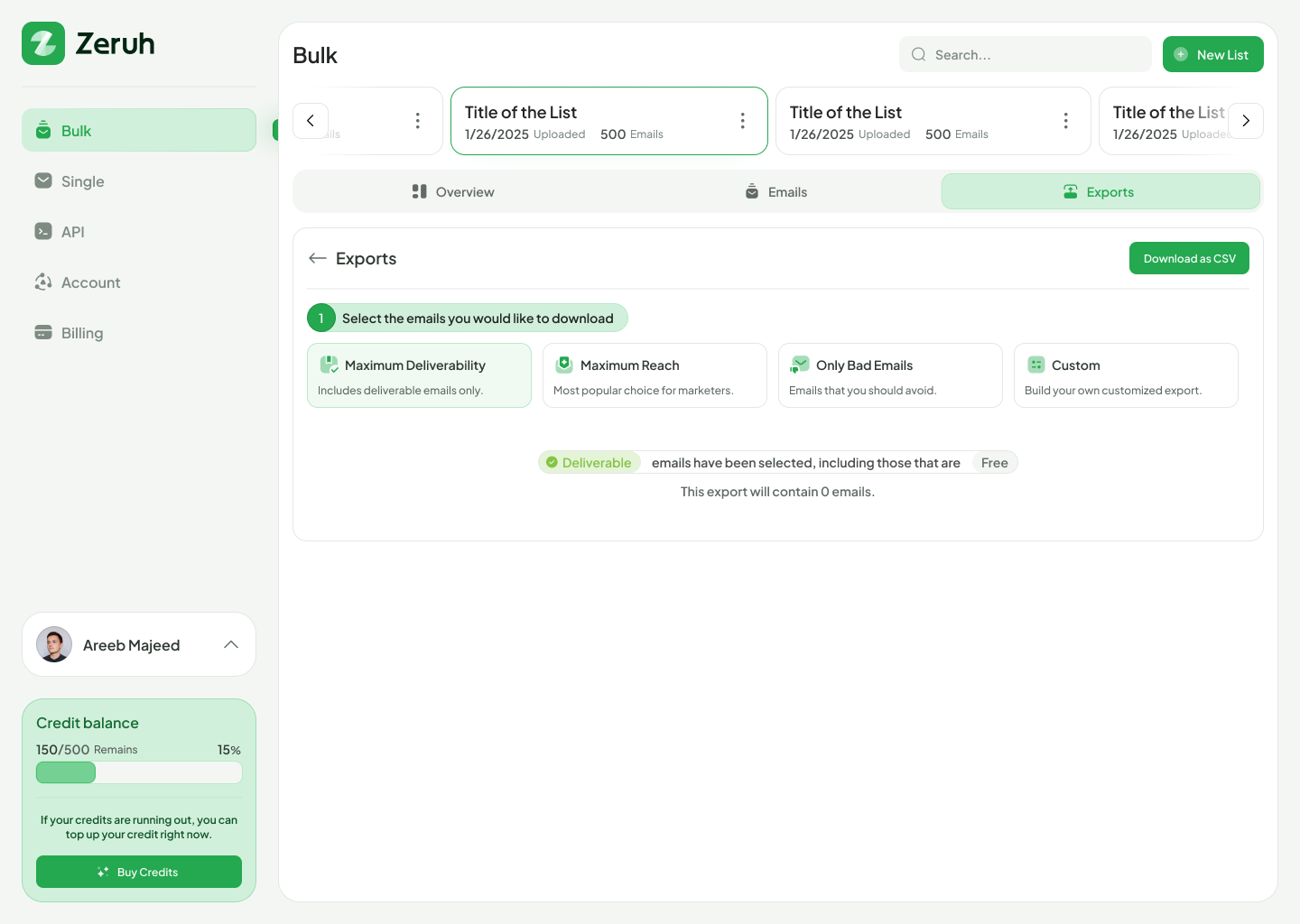Click the "Credit balance" heading
The width and height of the screenshot is (1300, 924).
[88, 723]
